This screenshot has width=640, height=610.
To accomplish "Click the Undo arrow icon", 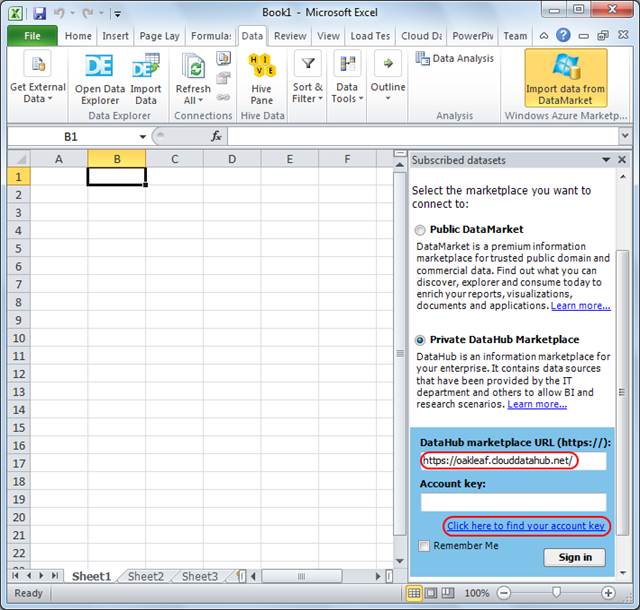I will 60,13.
